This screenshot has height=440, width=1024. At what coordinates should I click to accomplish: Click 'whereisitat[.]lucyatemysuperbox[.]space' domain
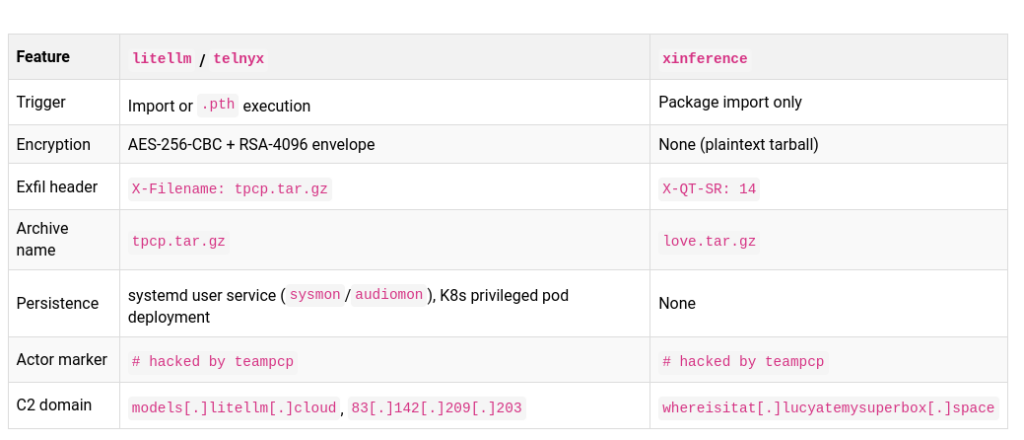tap(828, 409)
